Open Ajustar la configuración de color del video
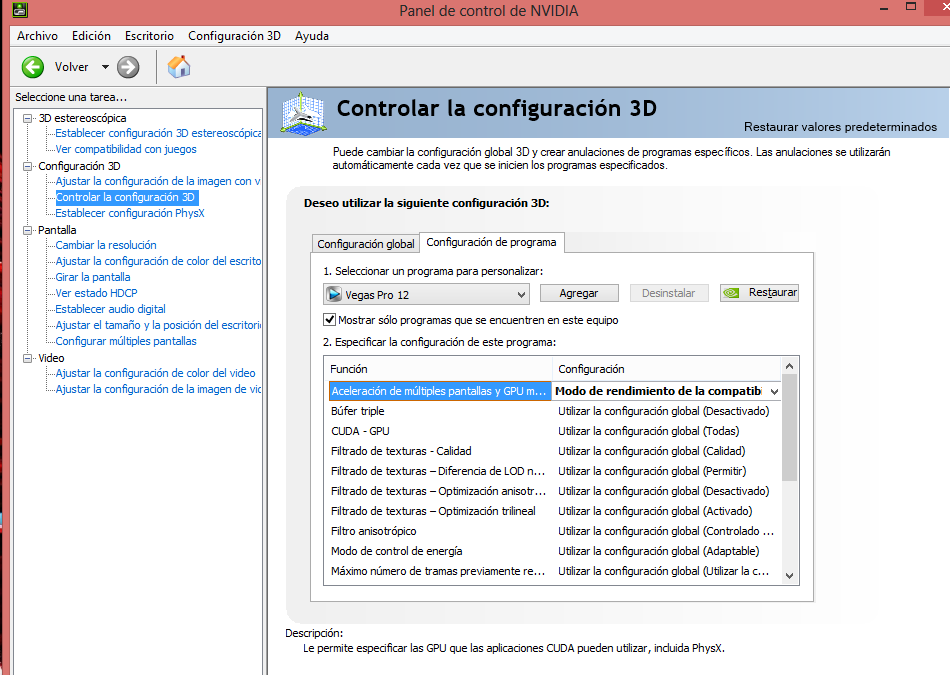Screen dimensions: 950x675 (x=156, y=373)
